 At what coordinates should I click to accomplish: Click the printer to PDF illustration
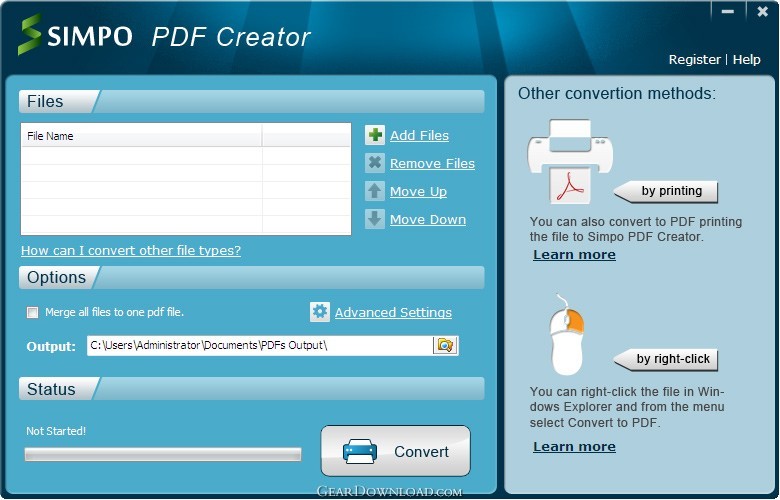coord(570,161)
